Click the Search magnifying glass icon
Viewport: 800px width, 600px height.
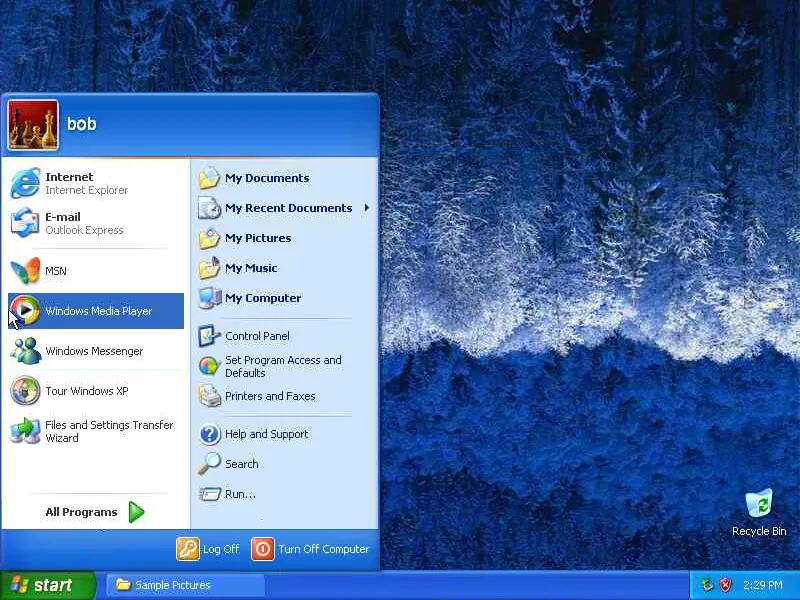click(x=209, y=464)
